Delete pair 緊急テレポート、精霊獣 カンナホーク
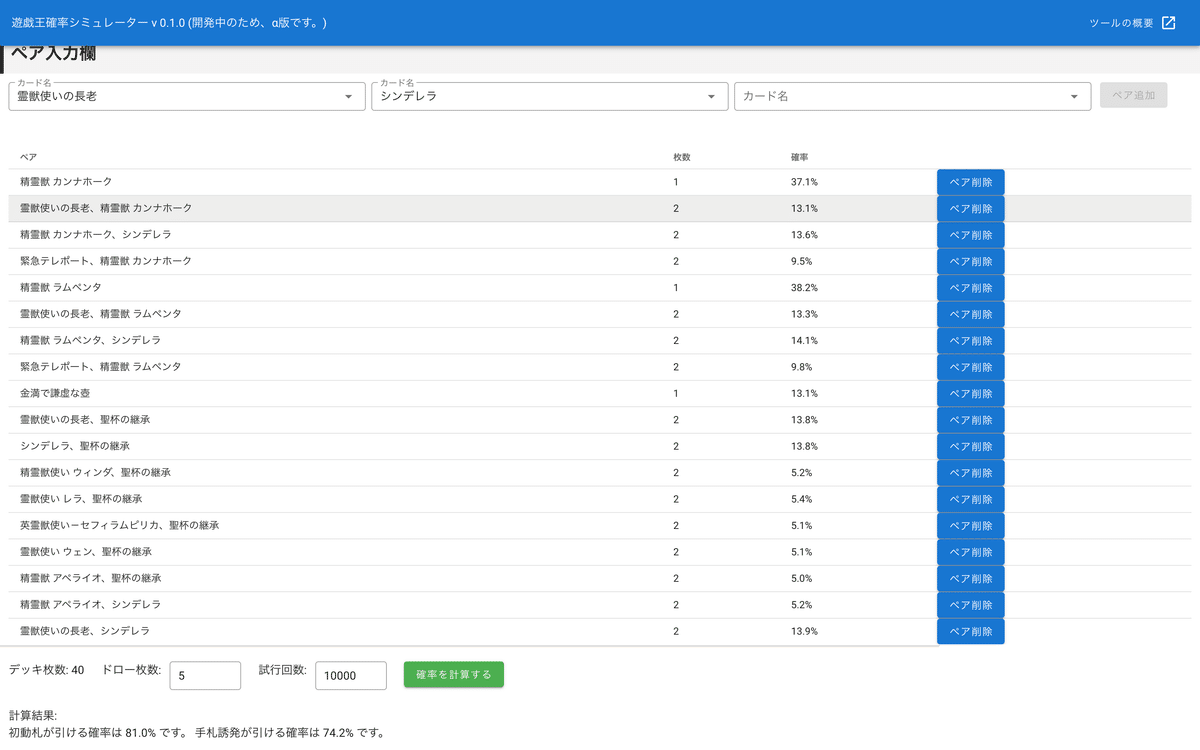 pyautogui.click(x=970, y=261)
